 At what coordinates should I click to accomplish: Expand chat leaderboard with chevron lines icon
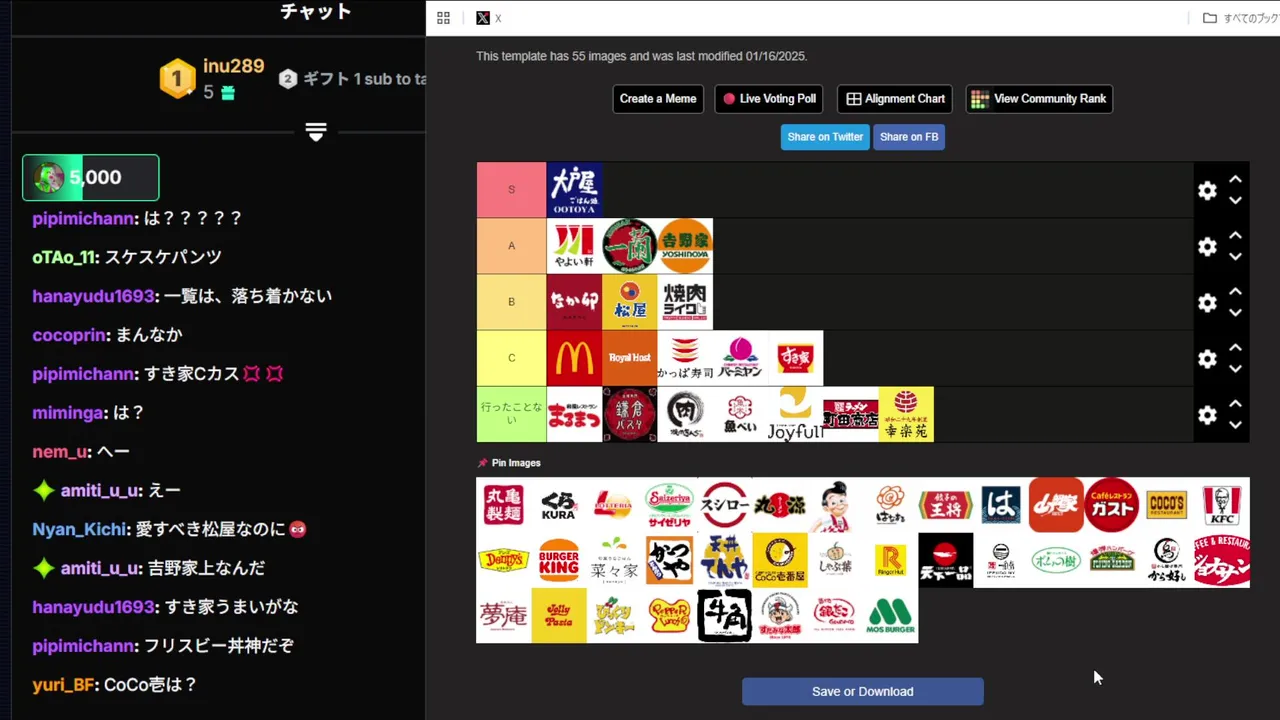(316, 132)
